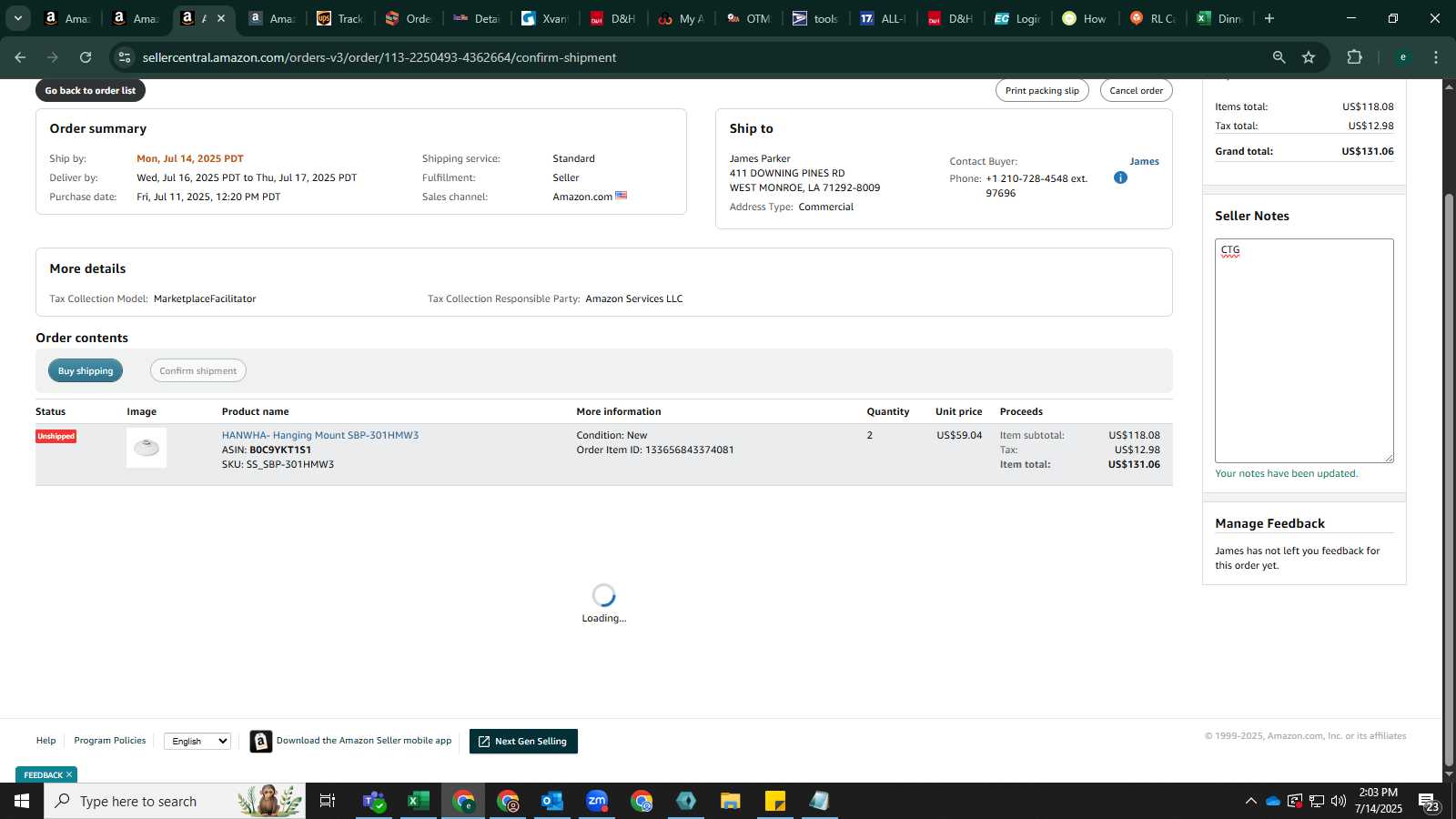The height and width of the screenshot is (819, 1456).
Task: Click the Grand total US$131.06 value
Action: point(1367,151)
